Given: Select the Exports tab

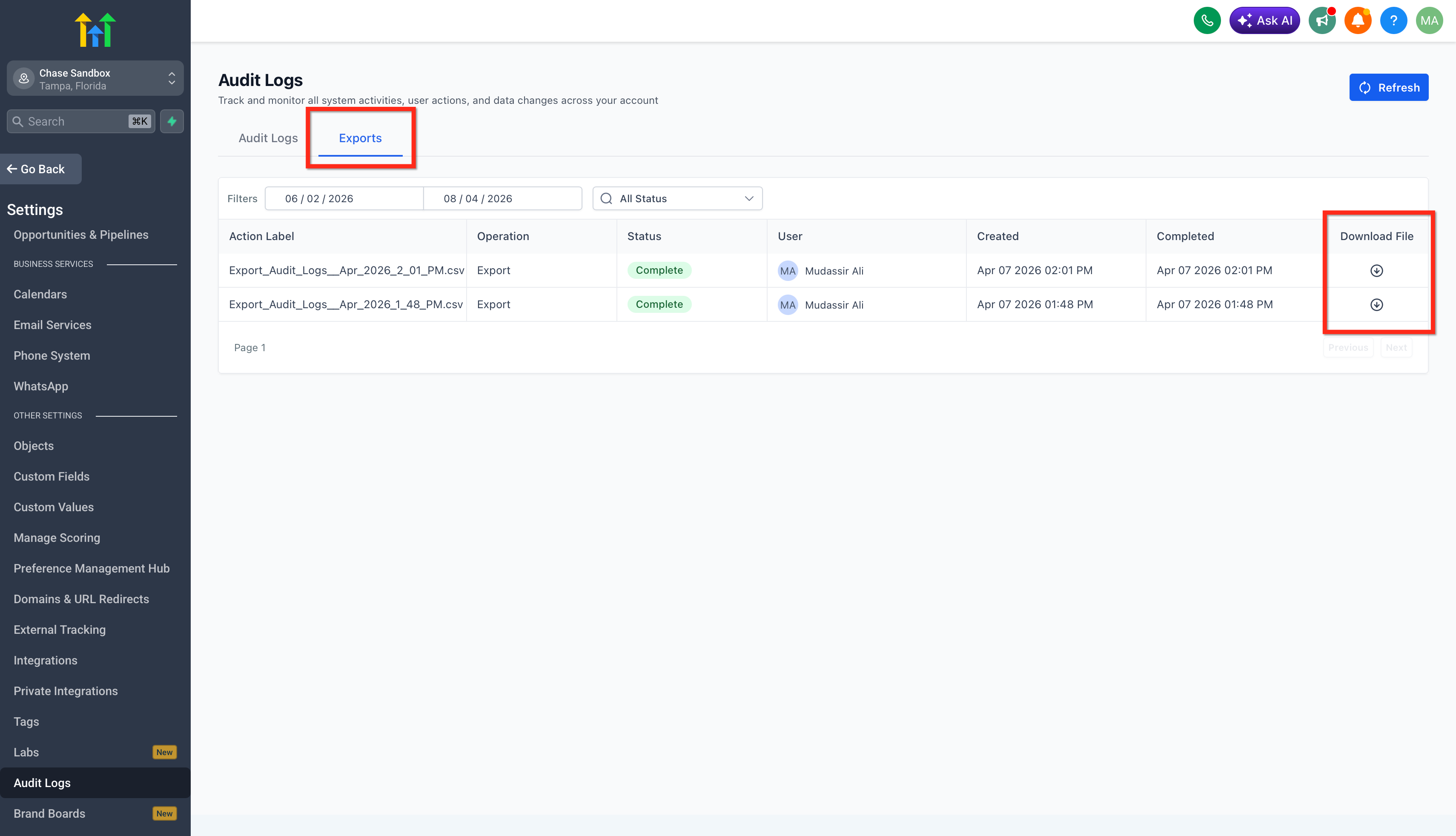Looking at the screenshot, I should tap(360, 138).
